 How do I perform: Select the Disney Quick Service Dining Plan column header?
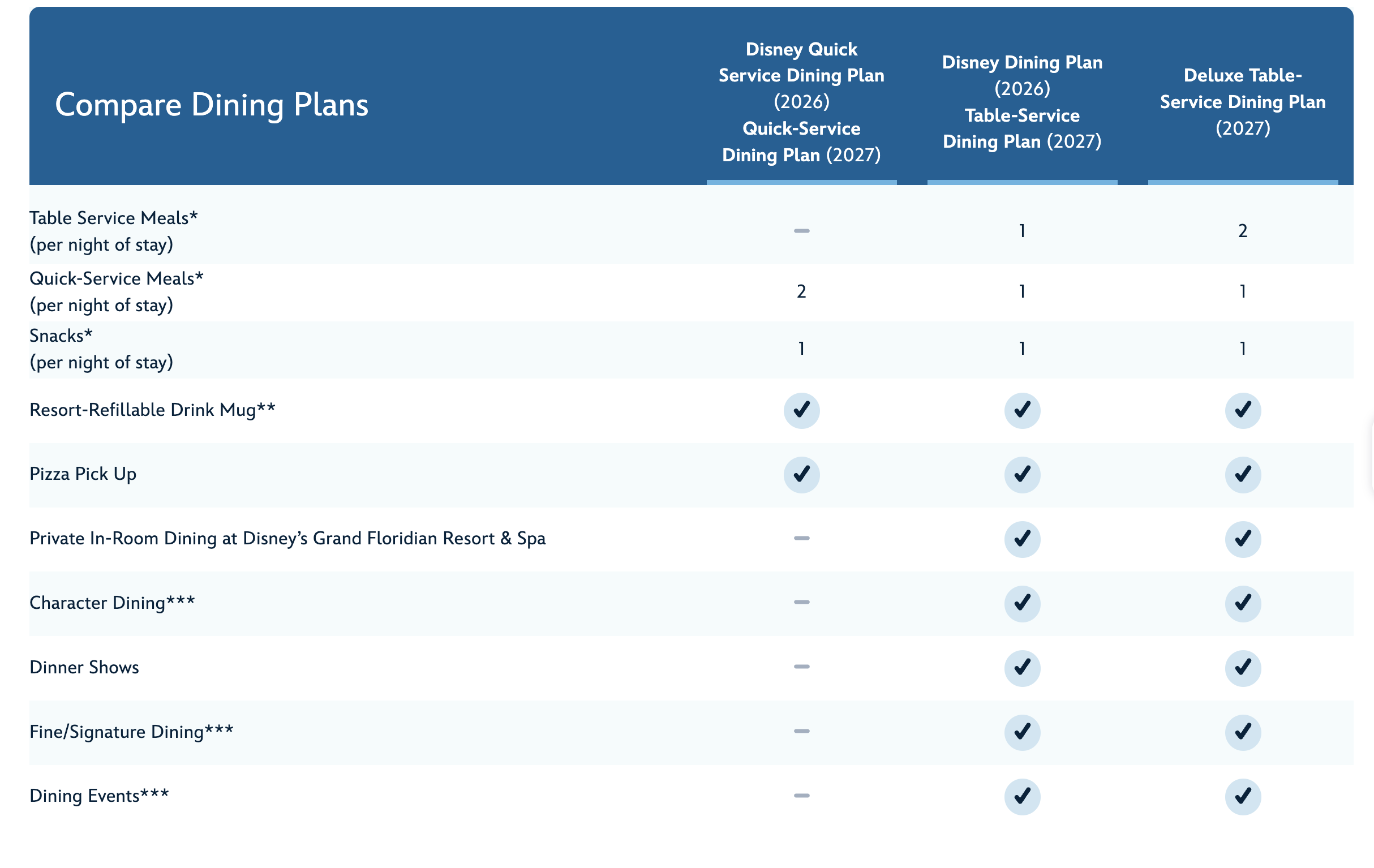pos(801,102)
